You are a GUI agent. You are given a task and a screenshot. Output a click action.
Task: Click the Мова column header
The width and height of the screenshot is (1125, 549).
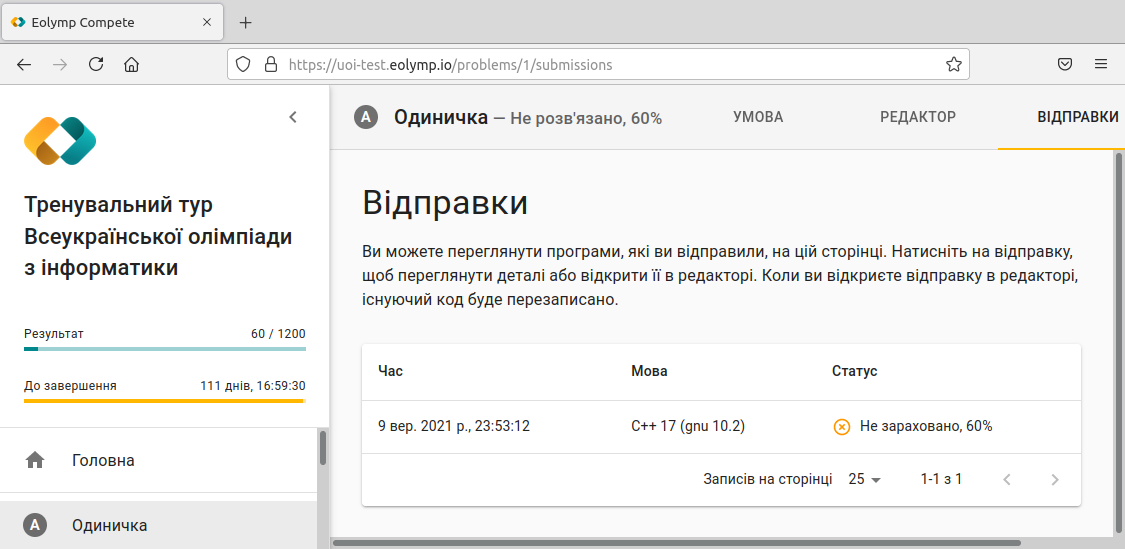pyautogui.click(x=649, y=371)
